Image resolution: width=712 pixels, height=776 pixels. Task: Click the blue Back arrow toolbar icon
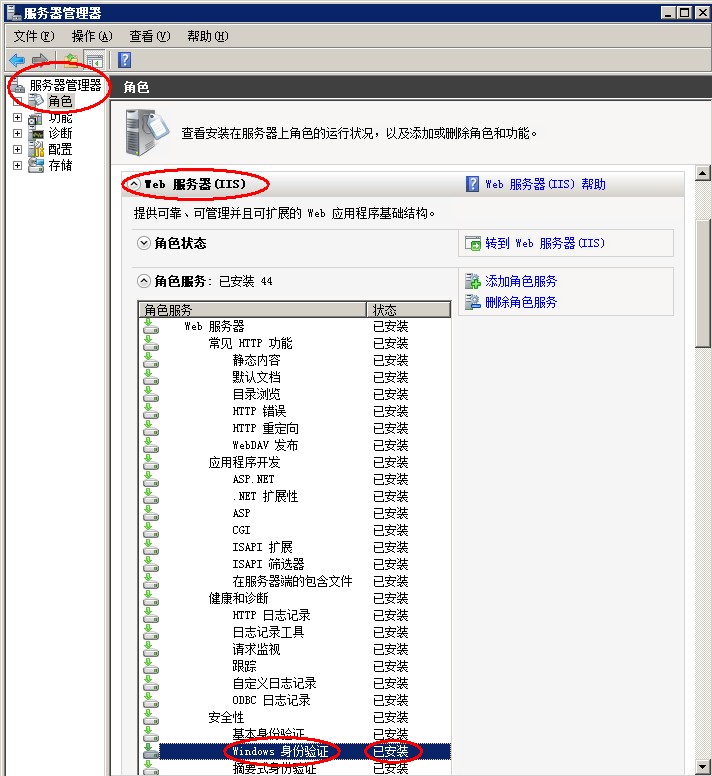click(17, 60)
